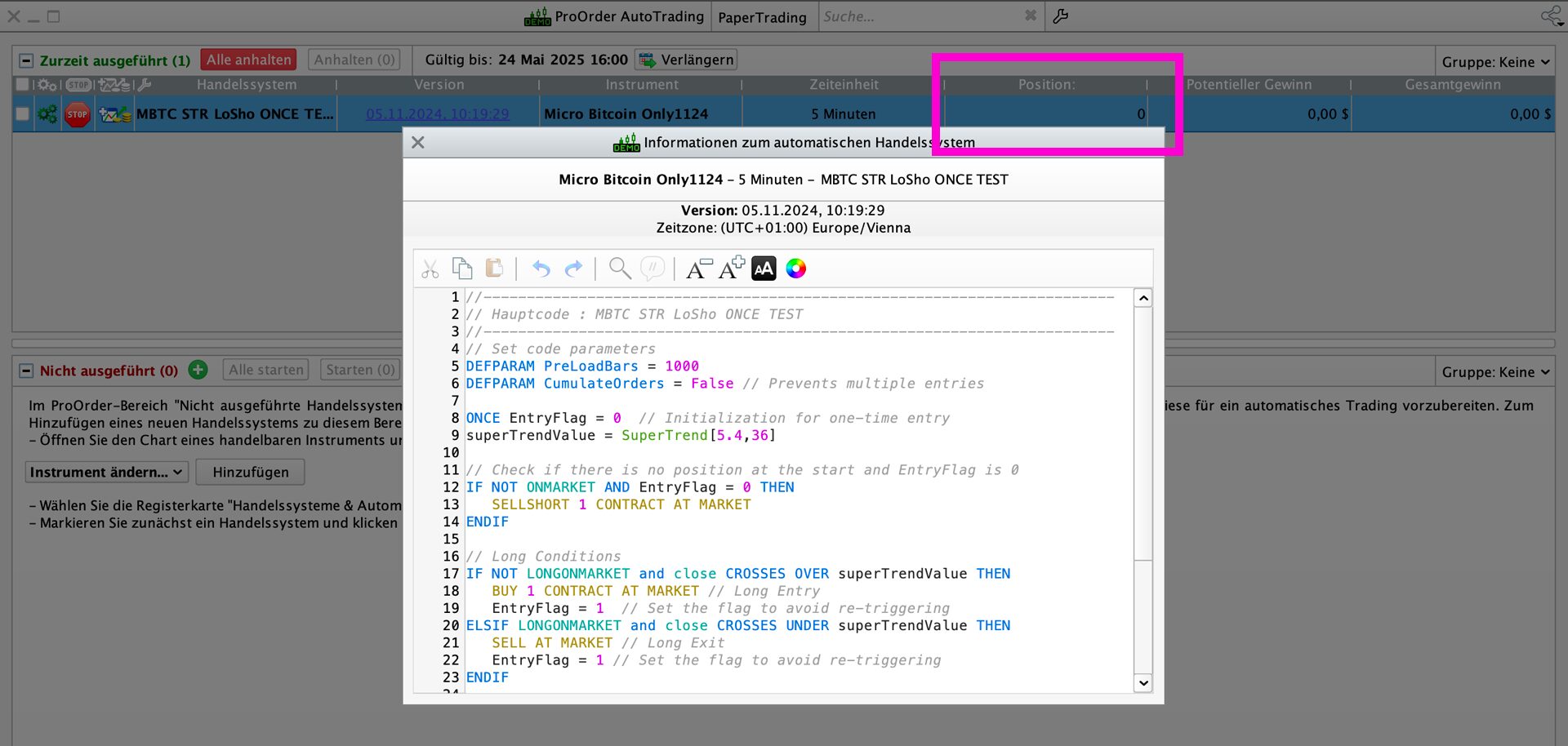Open version link 05.11.2024, 10:19:29
The height and width of the screenshot is (746, 1568).
point(438,114)
